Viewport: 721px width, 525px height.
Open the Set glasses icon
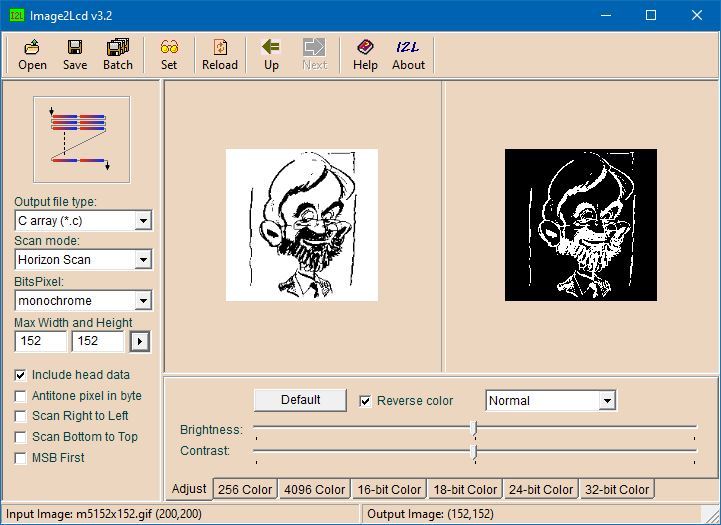pyautogui.click(x=169, y=55)
